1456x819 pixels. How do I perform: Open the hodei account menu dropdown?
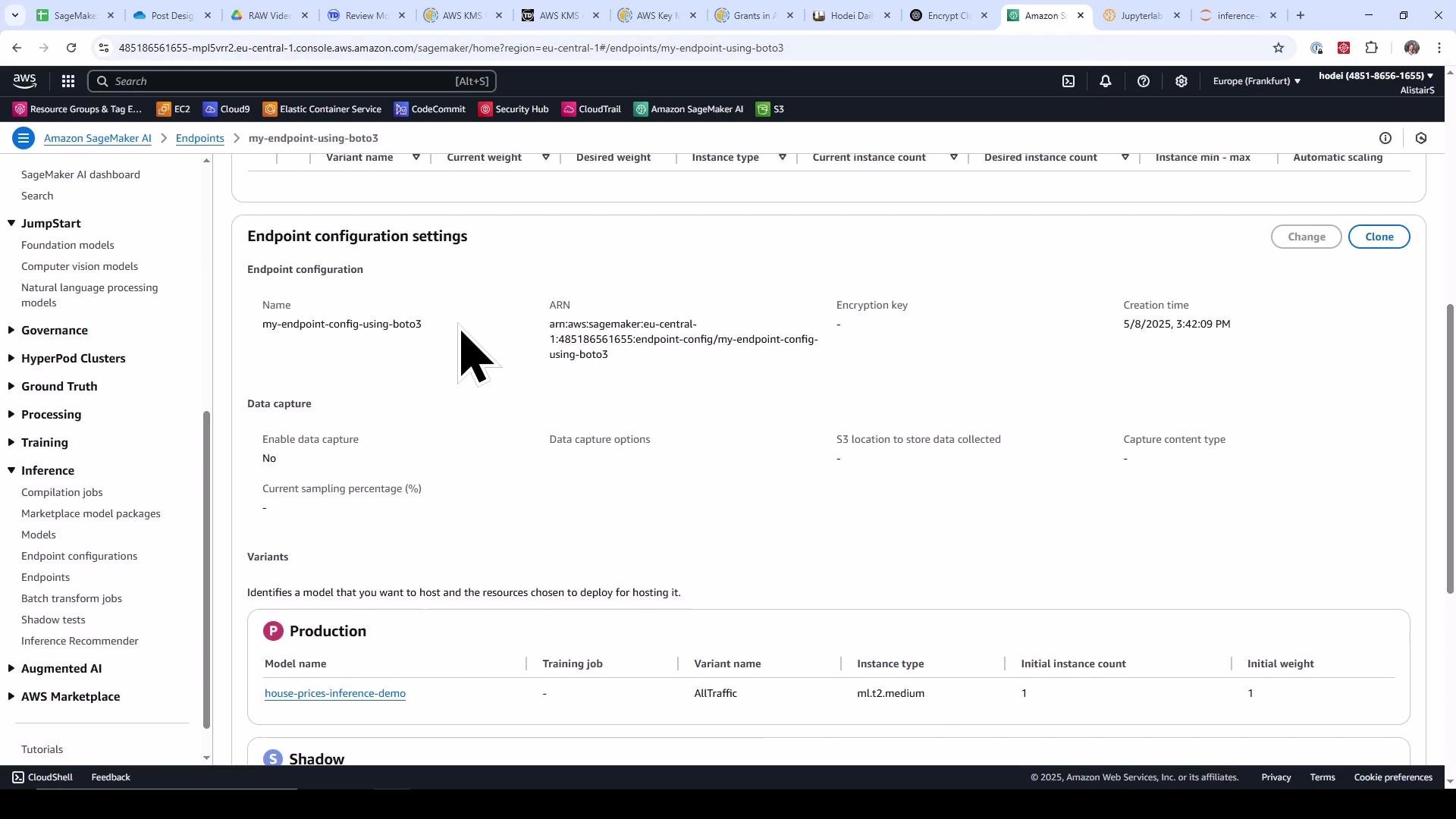click(1376, 76)
